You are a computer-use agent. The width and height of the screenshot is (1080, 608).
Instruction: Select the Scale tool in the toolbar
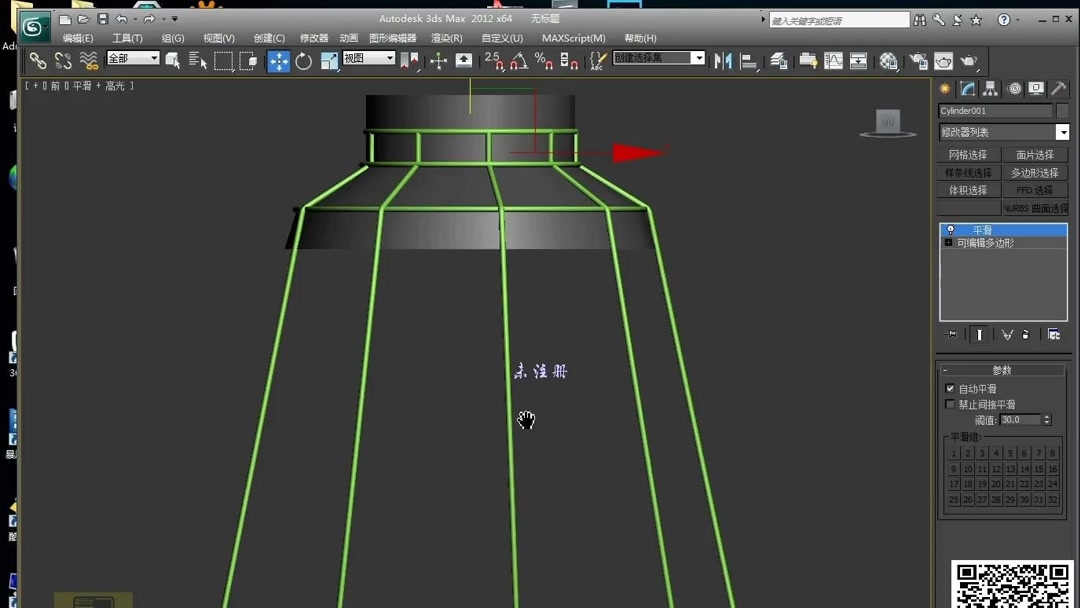pyautogui.click(x=330, y=61)
